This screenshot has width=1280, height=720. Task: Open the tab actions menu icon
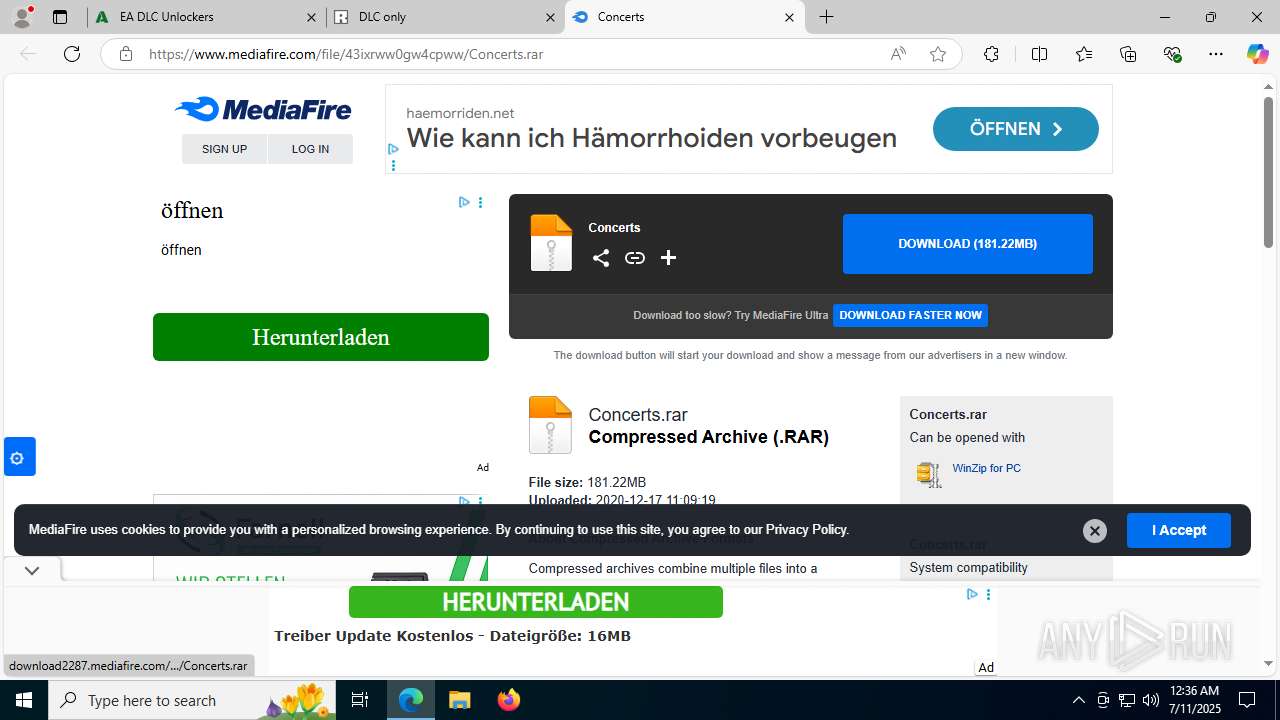tap(60, 17)
